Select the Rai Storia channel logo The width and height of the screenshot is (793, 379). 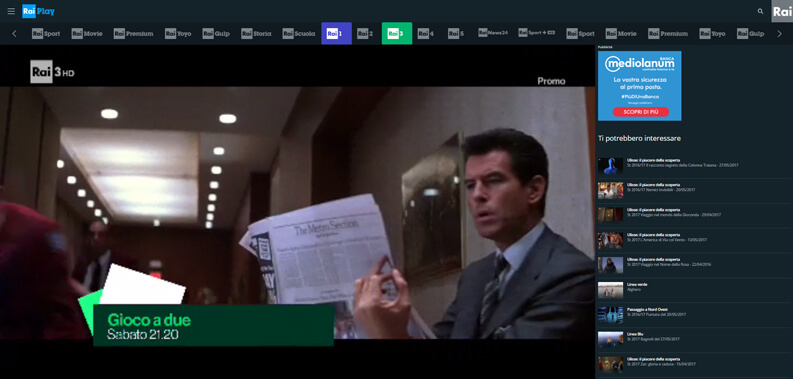click(256, 33)
